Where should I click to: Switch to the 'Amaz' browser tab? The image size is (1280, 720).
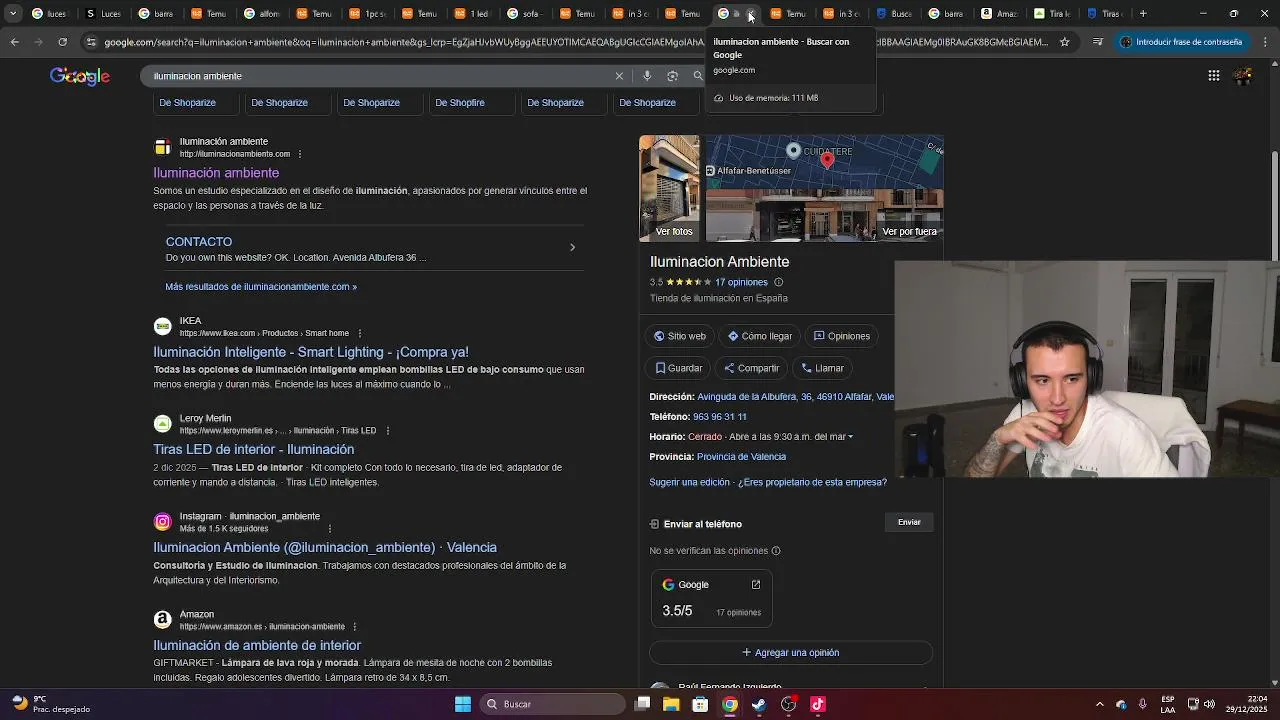[997, 14]
